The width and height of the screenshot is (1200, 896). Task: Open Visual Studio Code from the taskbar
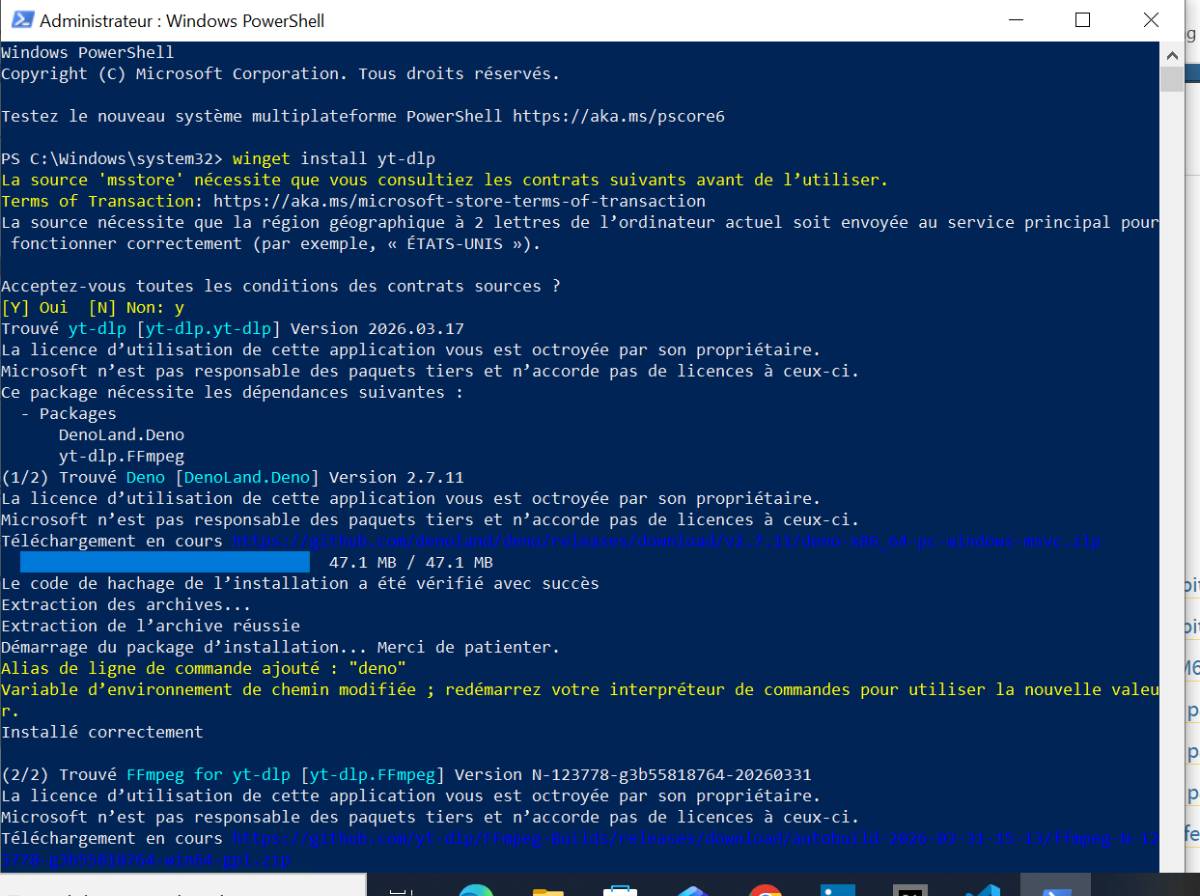pos(981,888)
